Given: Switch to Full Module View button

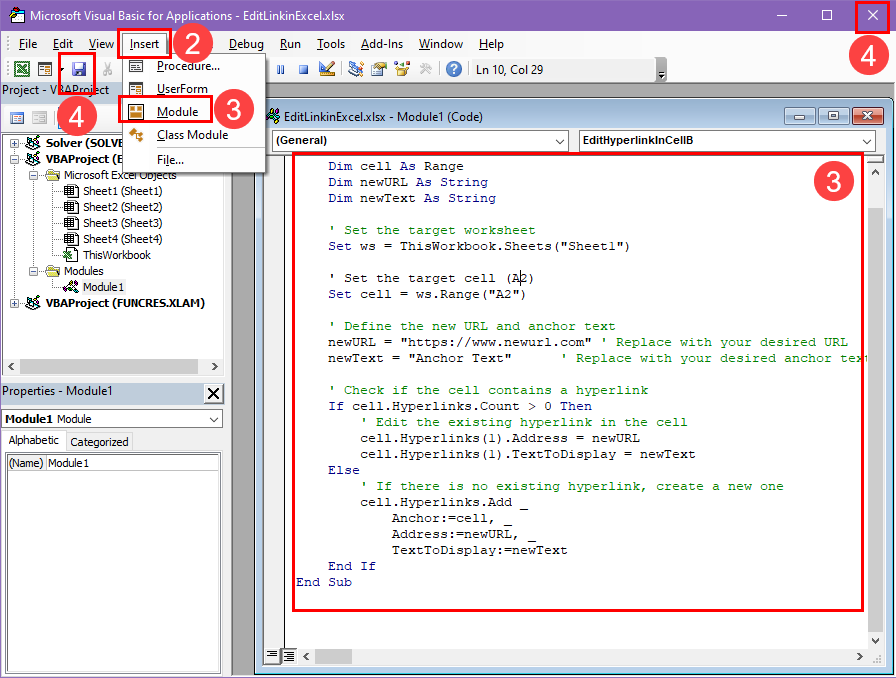Looking at the screenshot, I should tap(289, 656).
